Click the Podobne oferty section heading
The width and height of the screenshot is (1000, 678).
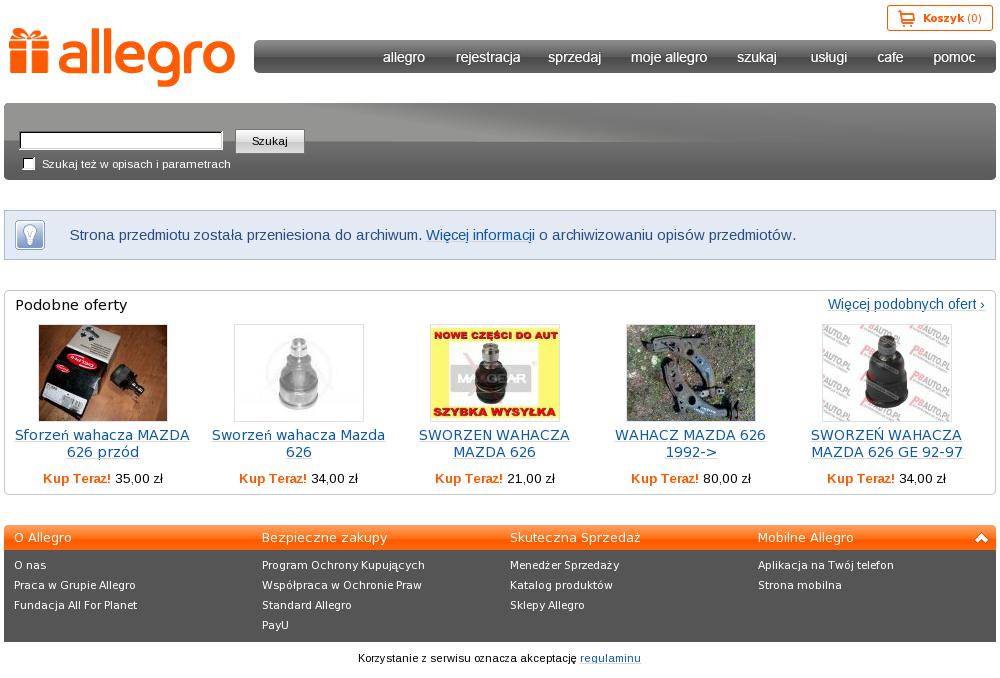71,305
